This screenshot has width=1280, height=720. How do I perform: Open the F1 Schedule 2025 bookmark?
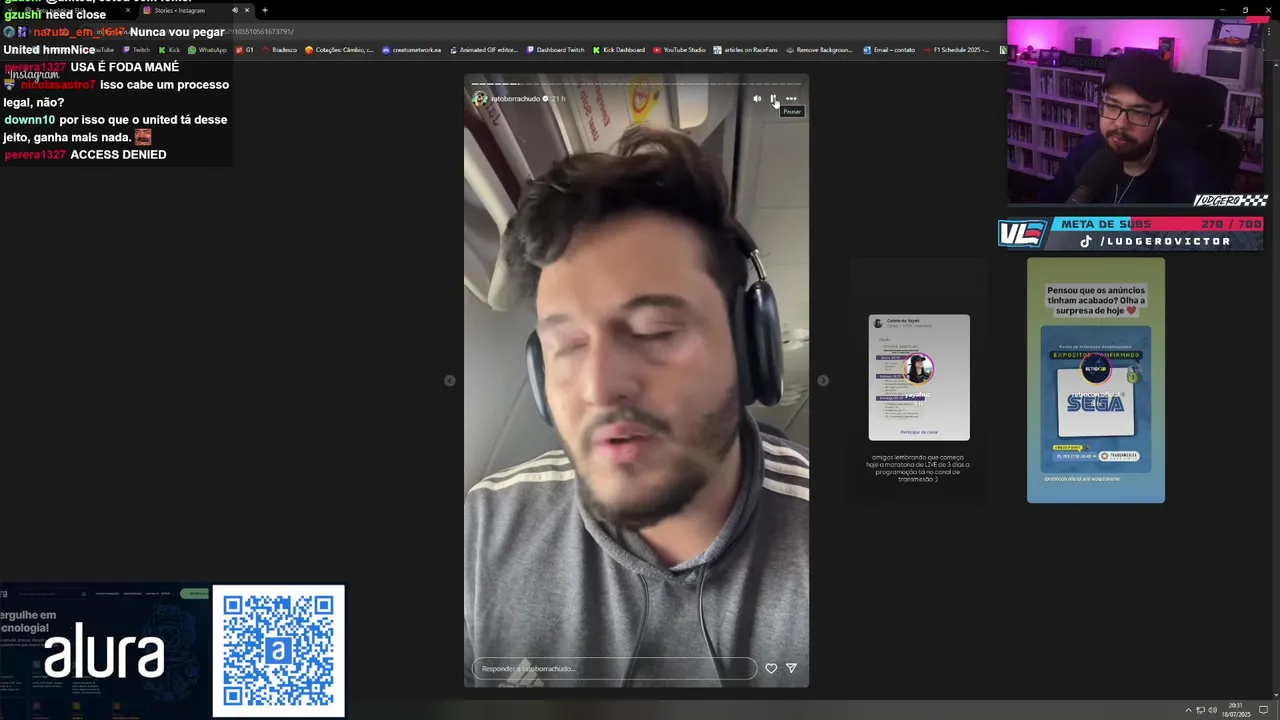tap(955, 50)
